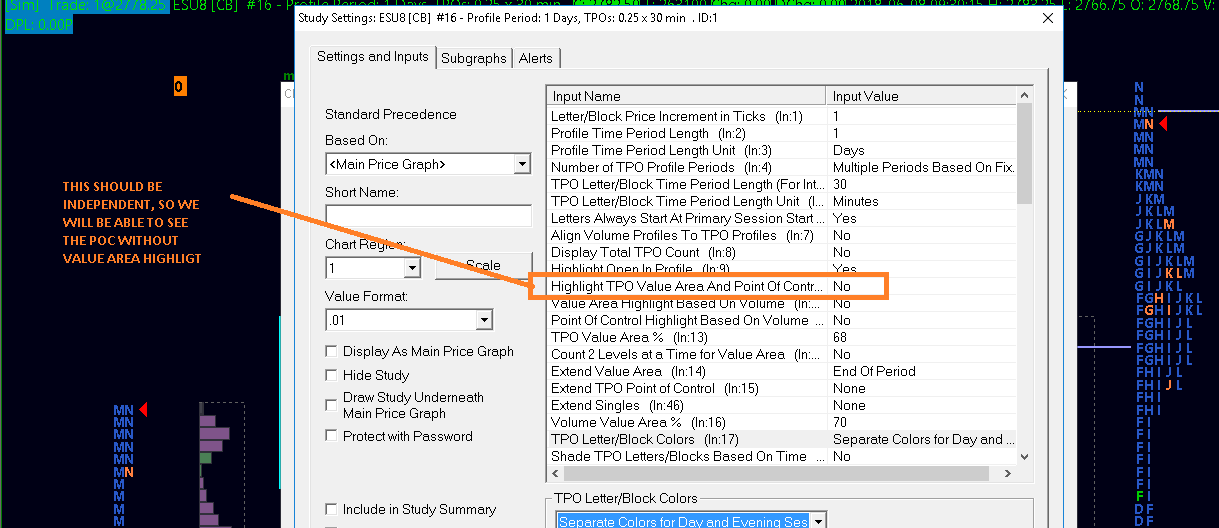Select the Settings and Inputs tab
This screenshot has width=1219, height=528.
[x=373, y=57]
